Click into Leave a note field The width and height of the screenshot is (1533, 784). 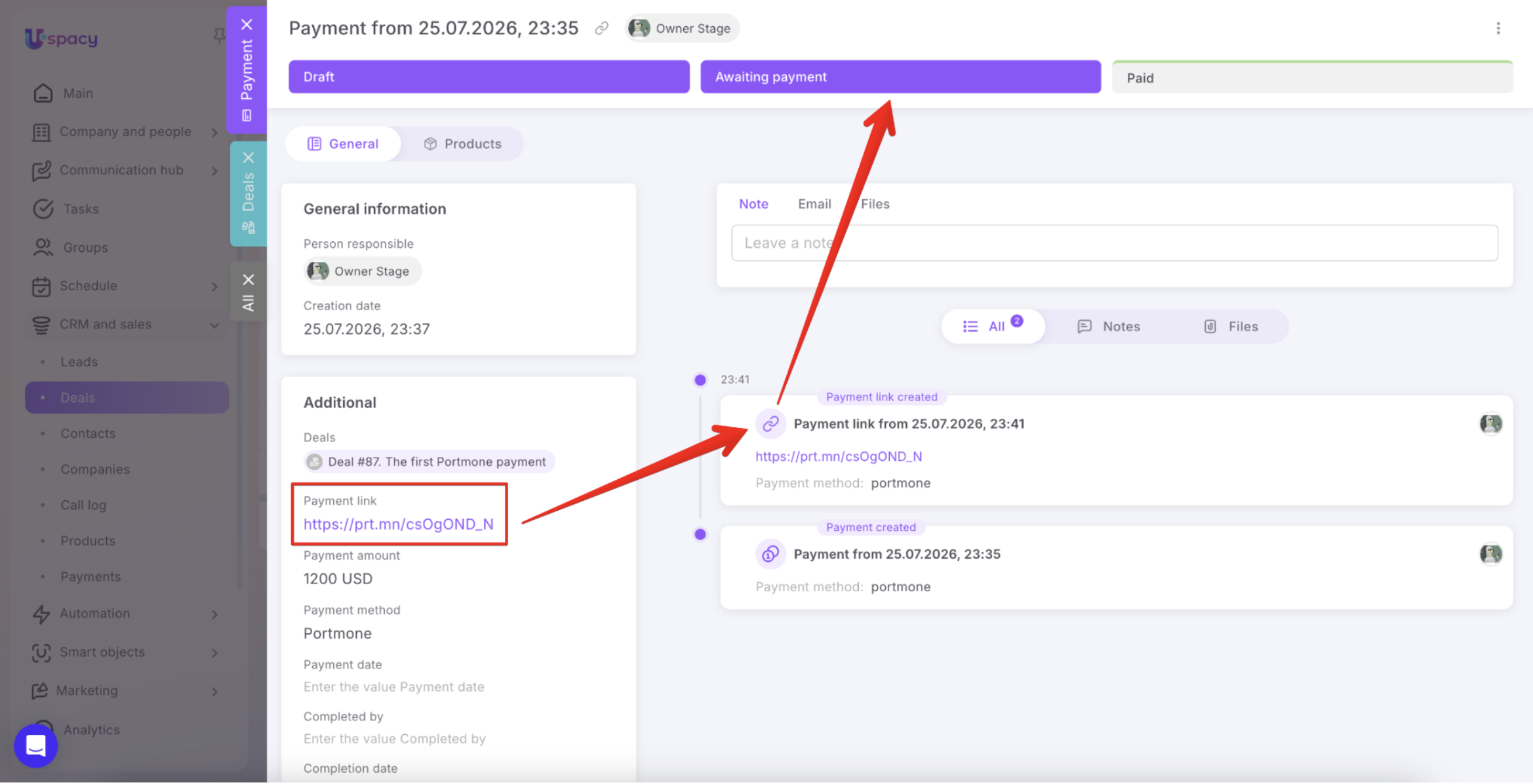pyautogui.click(x=1114, y=243)
